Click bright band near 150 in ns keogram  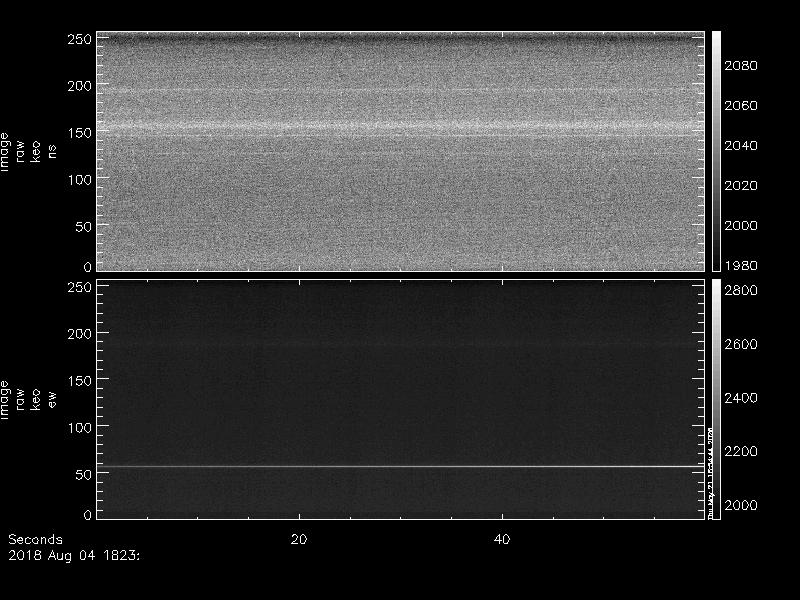[401, 126]
